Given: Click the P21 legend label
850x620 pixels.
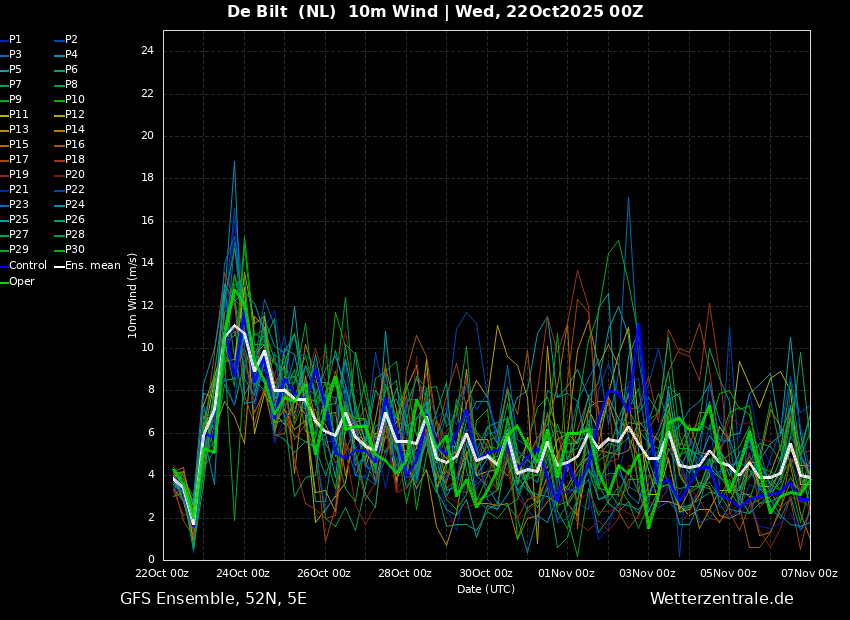Looking at the screenshot, I should [x=19, y=190].
